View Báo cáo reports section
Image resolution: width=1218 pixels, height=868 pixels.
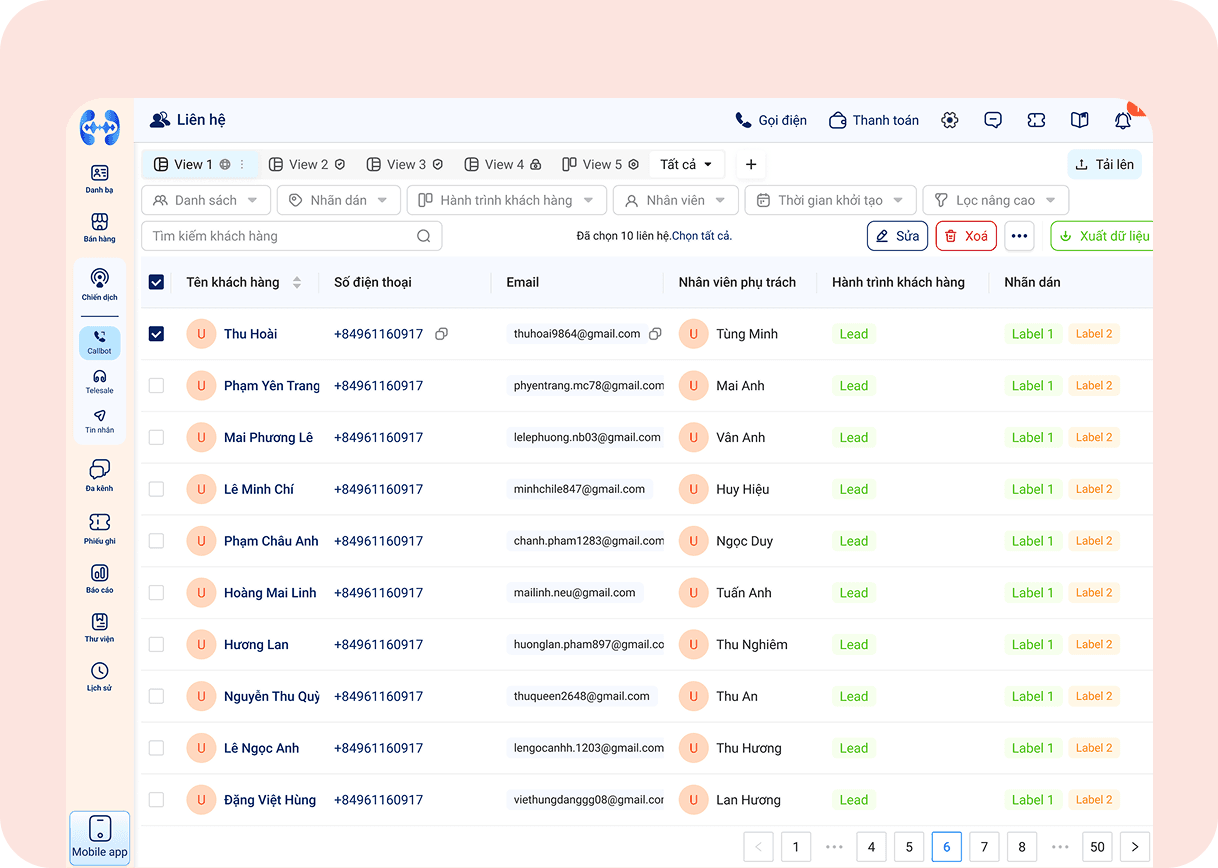99,578
